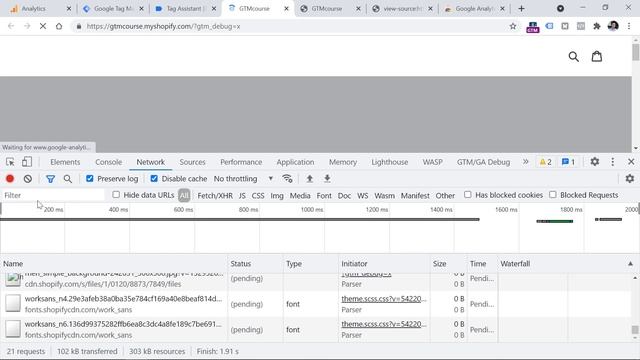Open a new browser tab

(x=521, y=9)
